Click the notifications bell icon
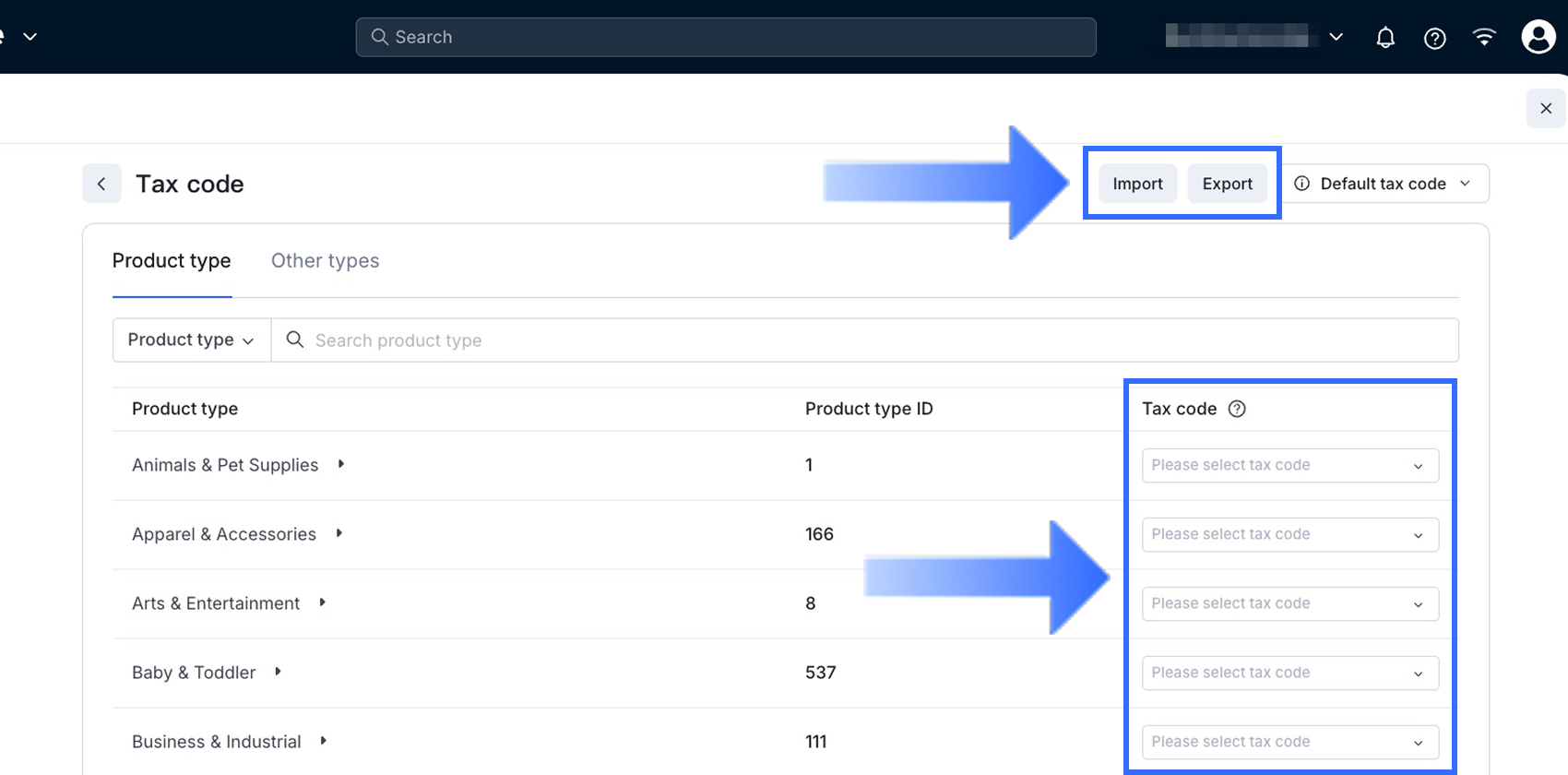The width and height of the screenshot is (1568, 775). click(x=1385, y=38)
